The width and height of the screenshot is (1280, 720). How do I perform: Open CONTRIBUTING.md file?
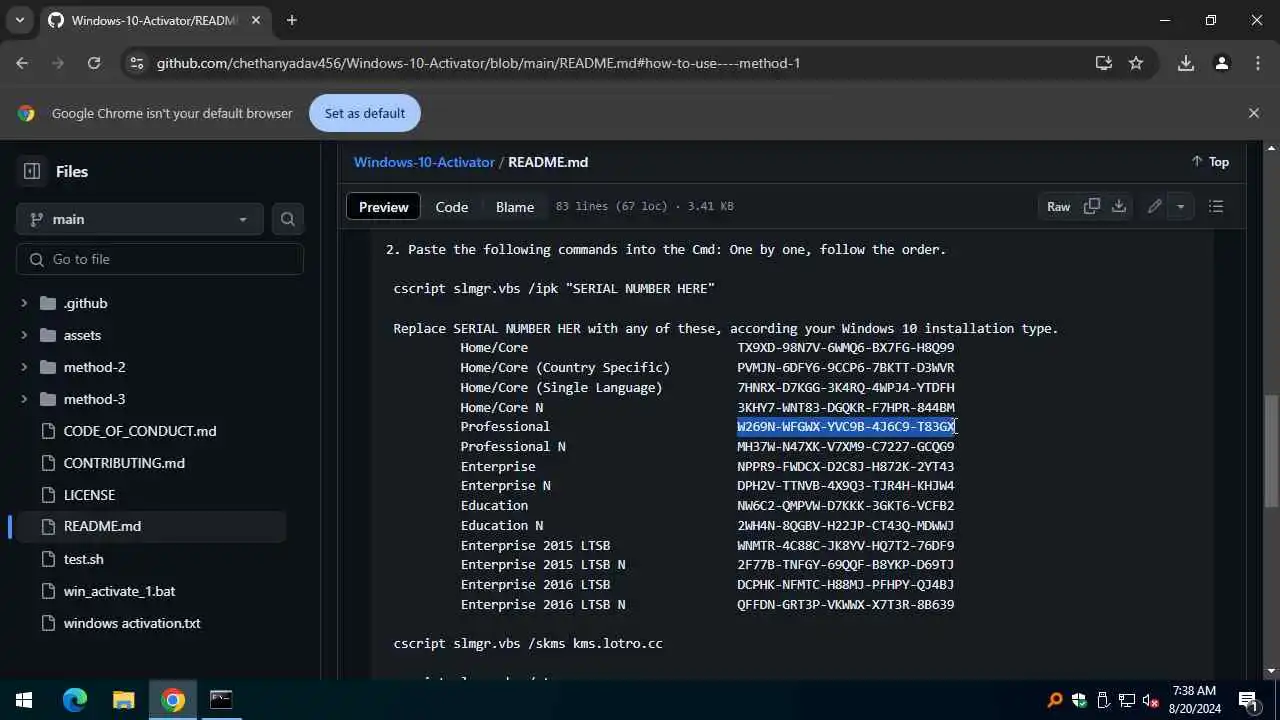pos(124,463)
